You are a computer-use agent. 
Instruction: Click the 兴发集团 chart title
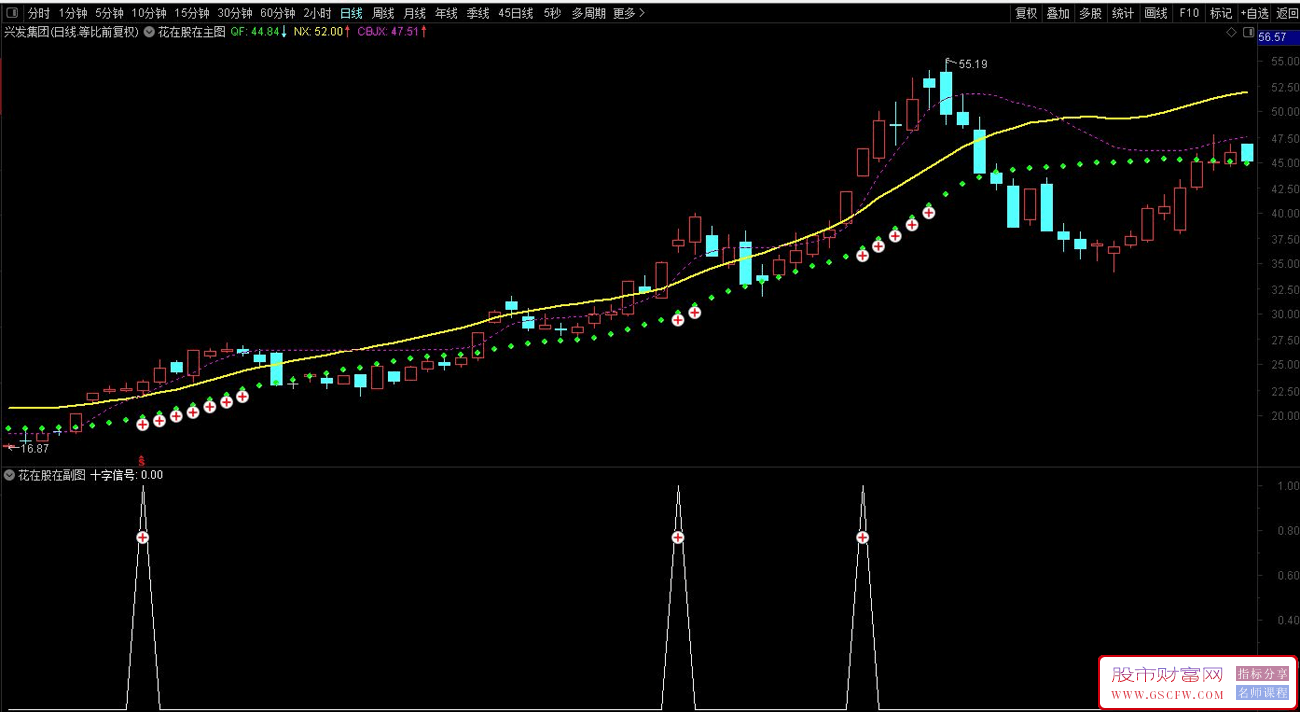click(71, 32)
